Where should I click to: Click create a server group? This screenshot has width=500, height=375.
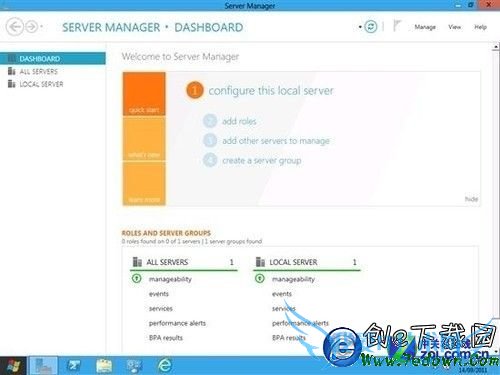(262, 161)
